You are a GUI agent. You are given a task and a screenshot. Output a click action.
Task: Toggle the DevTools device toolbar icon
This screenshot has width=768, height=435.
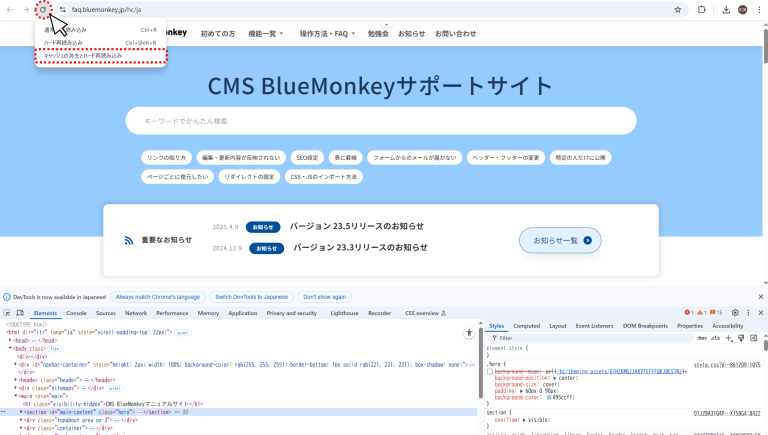(x=20, y=313)
